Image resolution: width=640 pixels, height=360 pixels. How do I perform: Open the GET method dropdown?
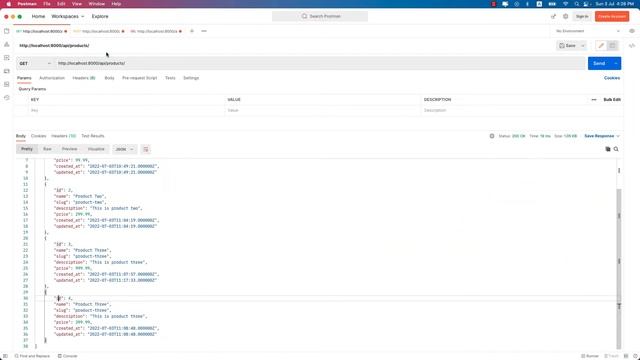tap(35, 64)
